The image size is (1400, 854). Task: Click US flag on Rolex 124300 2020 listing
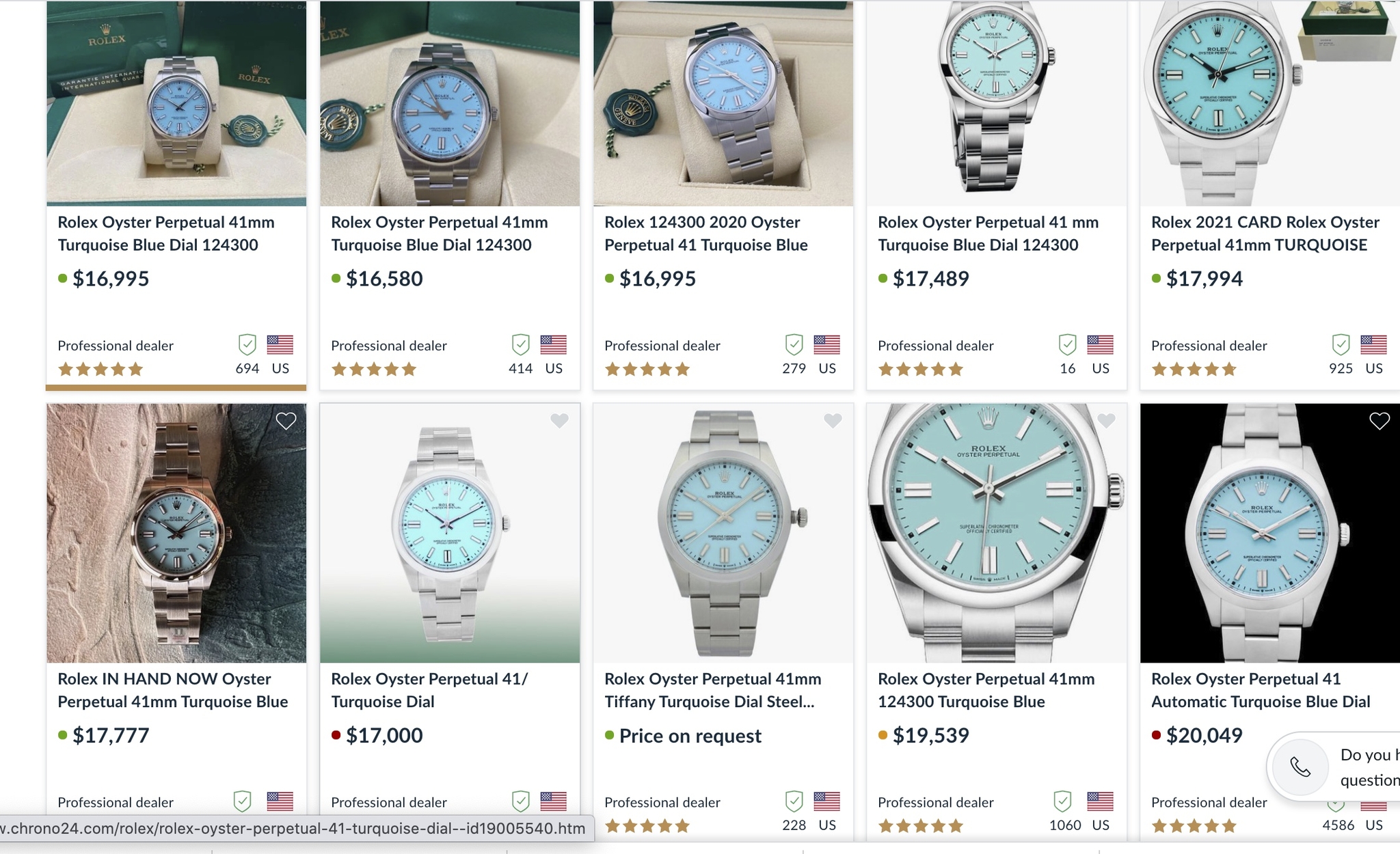pyautogui.click(x=826, y=345)
